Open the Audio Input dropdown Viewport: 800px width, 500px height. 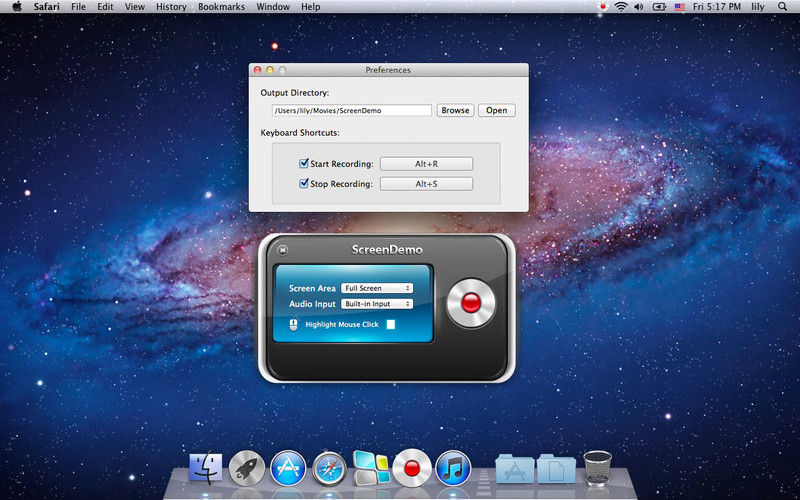tap(377, 304)
